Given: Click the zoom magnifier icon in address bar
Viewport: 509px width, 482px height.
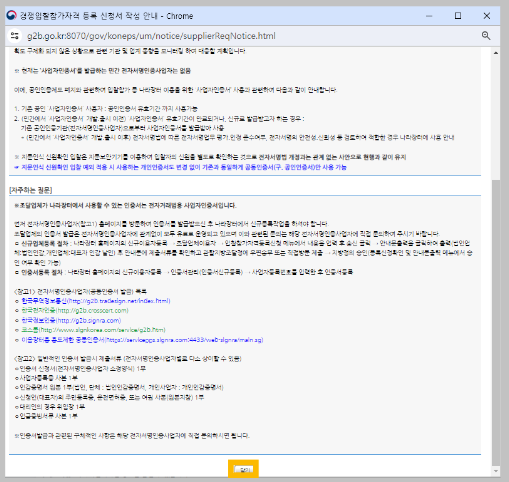Looking at the screenshot, I should (x=486, y=36).
